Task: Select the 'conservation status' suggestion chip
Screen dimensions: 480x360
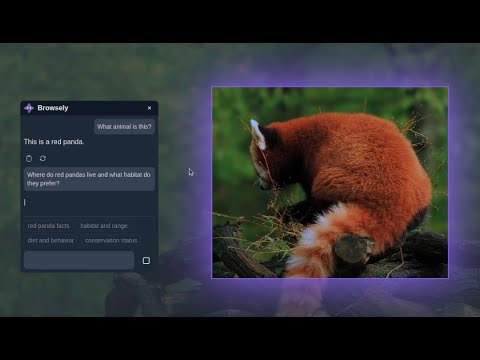Action: 111,240
